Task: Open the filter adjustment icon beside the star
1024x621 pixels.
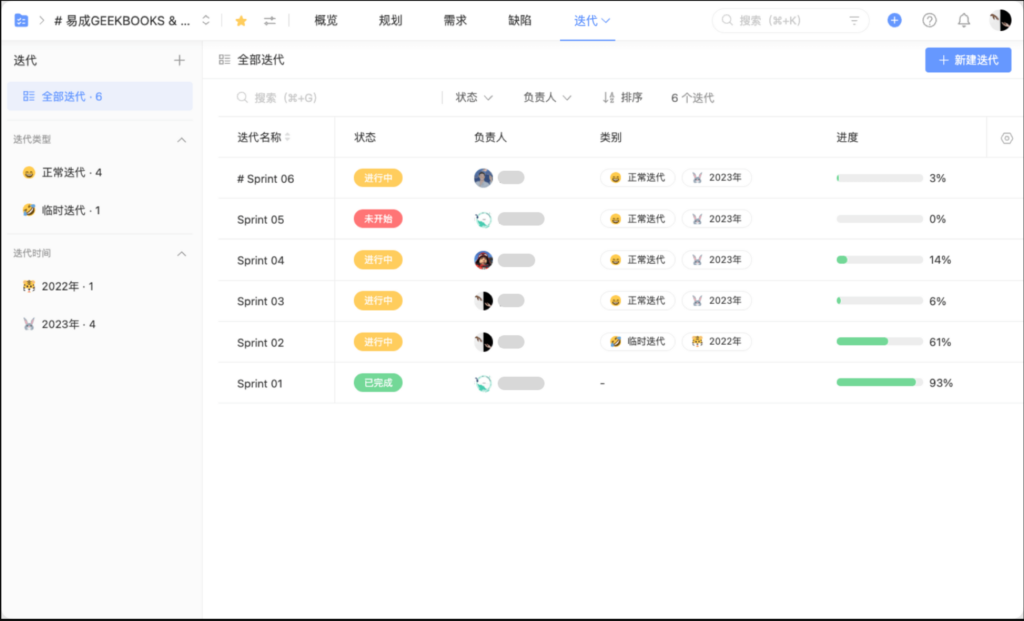Action: [268, 18]
